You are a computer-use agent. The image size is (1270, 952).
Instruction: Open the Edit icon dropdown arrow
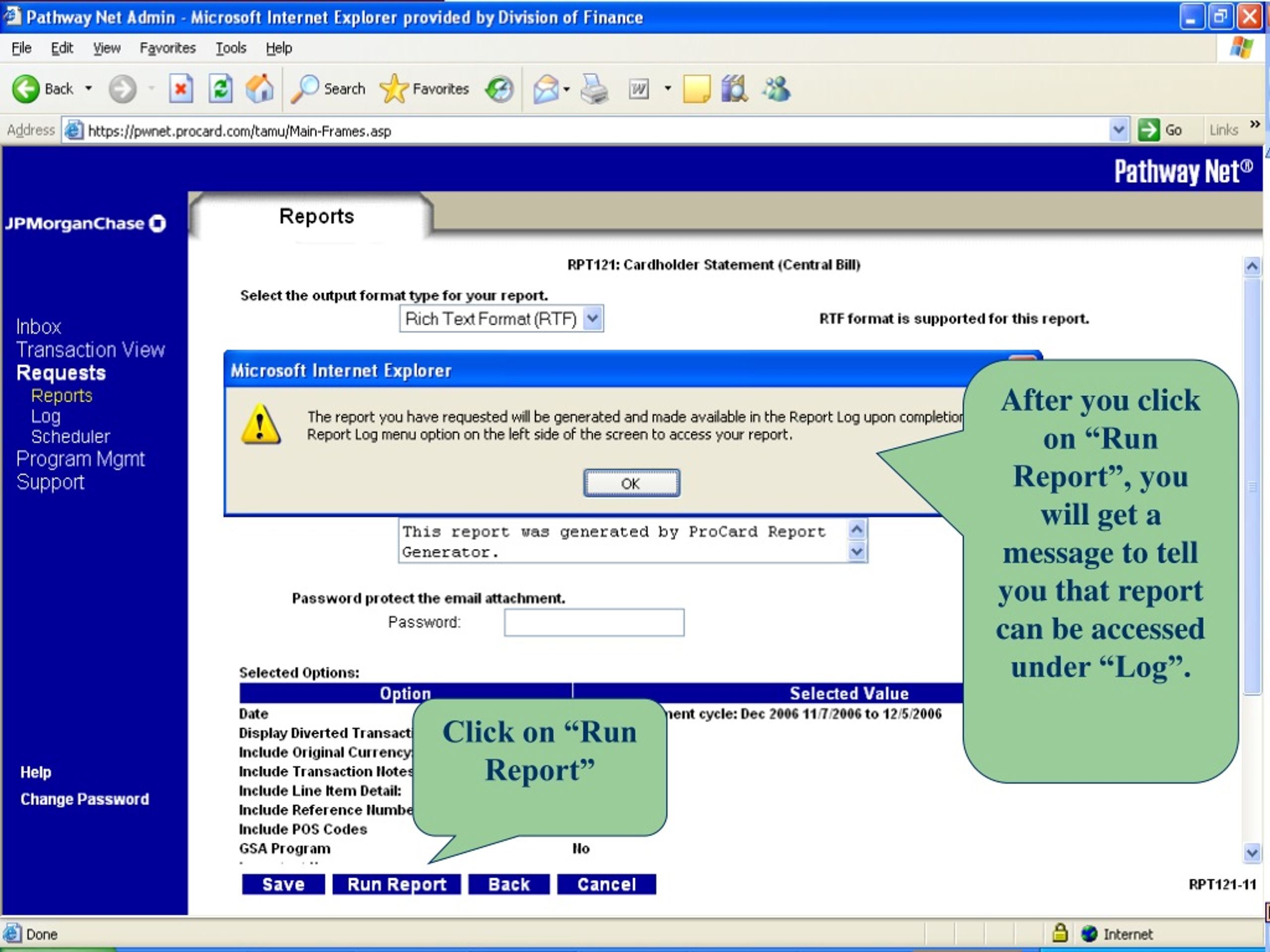(668, 88)
